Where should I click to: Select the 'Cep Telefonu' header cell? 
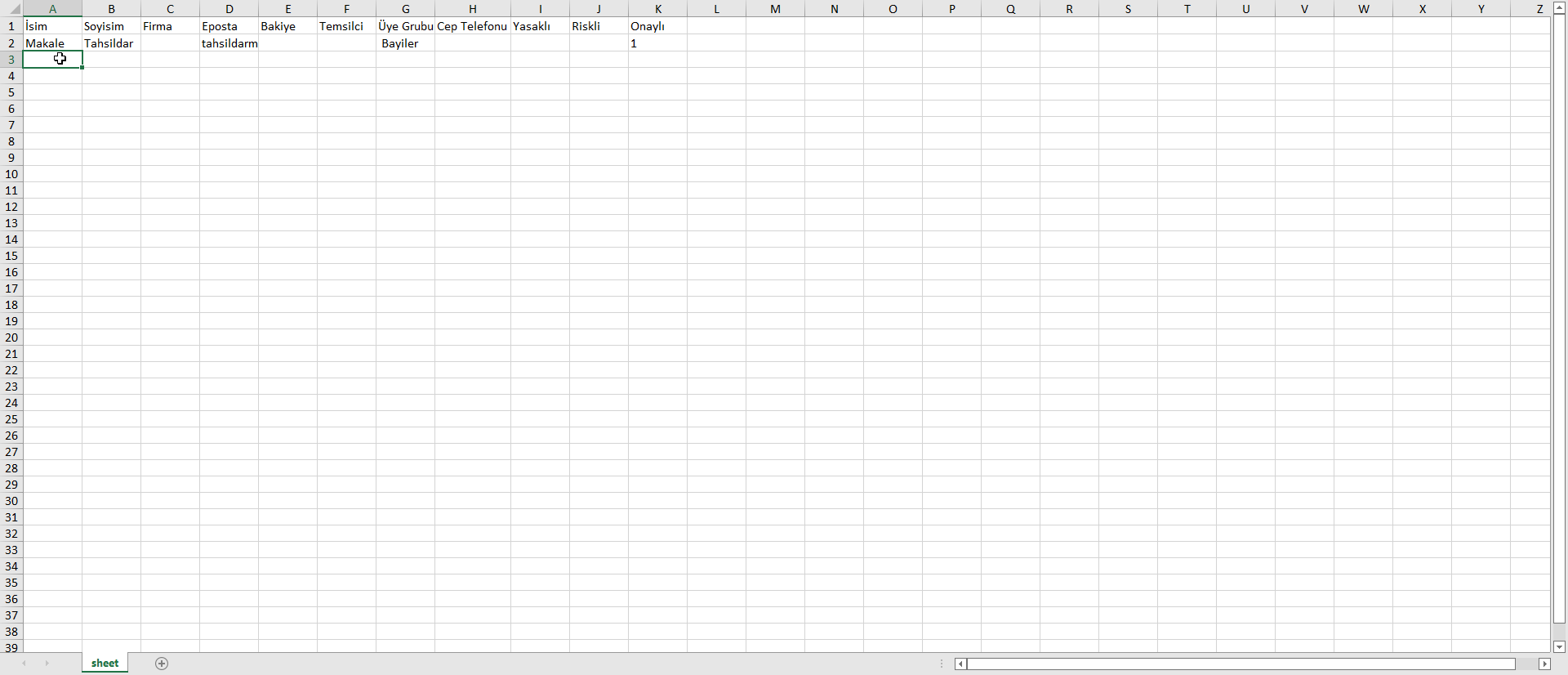473,26
